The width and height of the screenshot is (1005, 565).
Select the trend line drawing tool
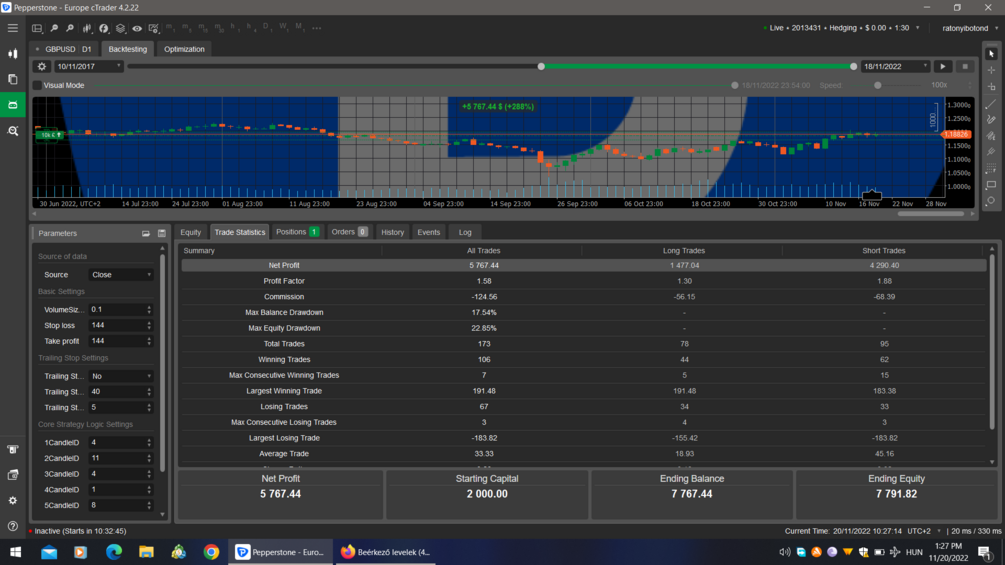pos(991,104)
